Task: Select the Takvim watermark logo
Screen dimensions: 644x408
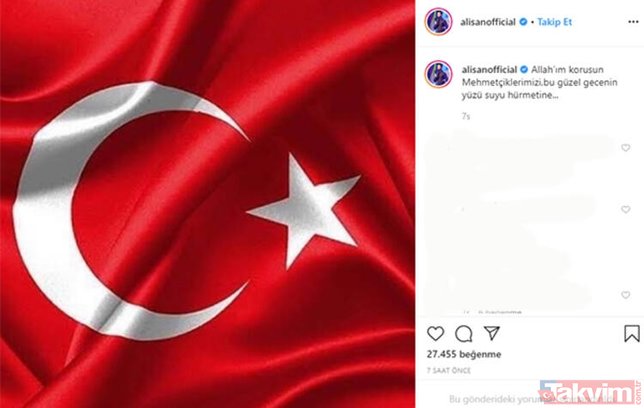Action: (x=589, y=392)
